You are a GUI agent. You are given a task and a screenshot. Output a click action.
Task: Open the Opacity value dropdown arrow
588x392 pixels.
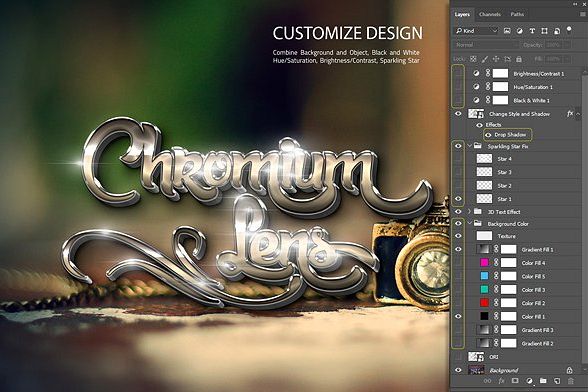pos(567,45)
